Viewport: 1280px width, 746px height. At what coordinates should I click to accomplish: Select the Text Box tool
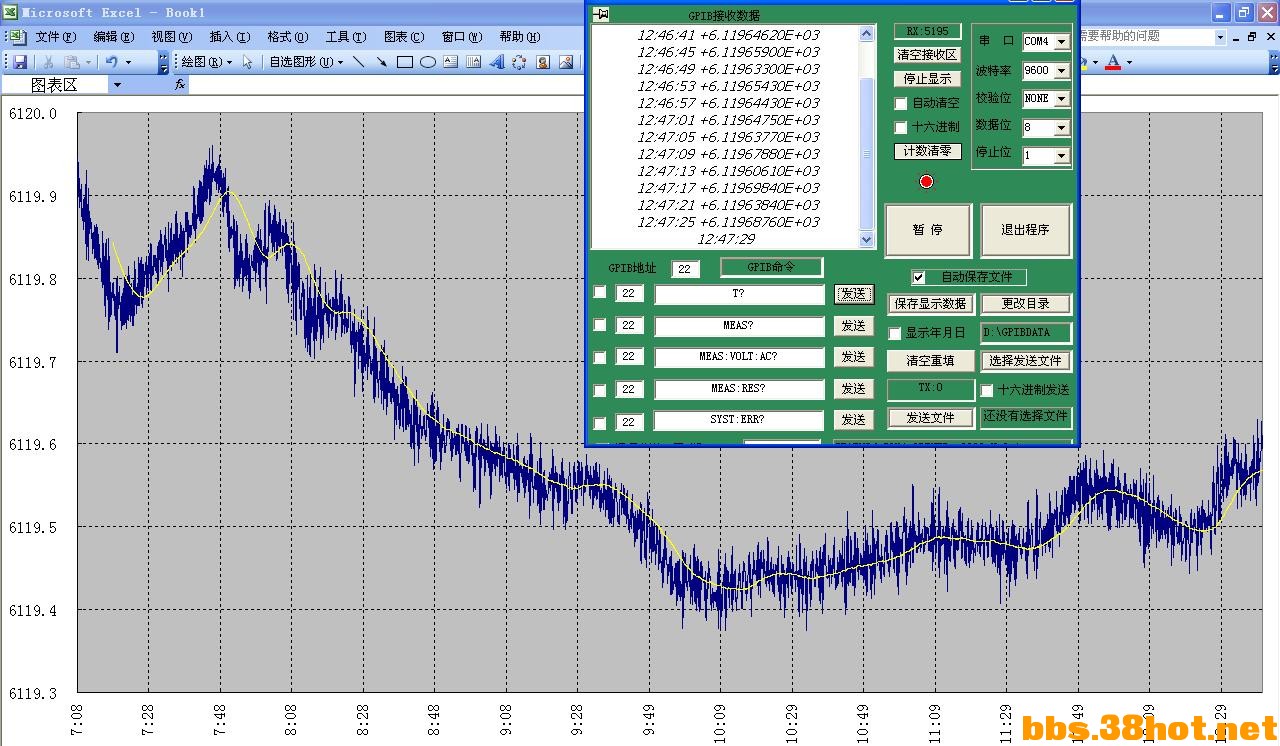coord(450,62)
